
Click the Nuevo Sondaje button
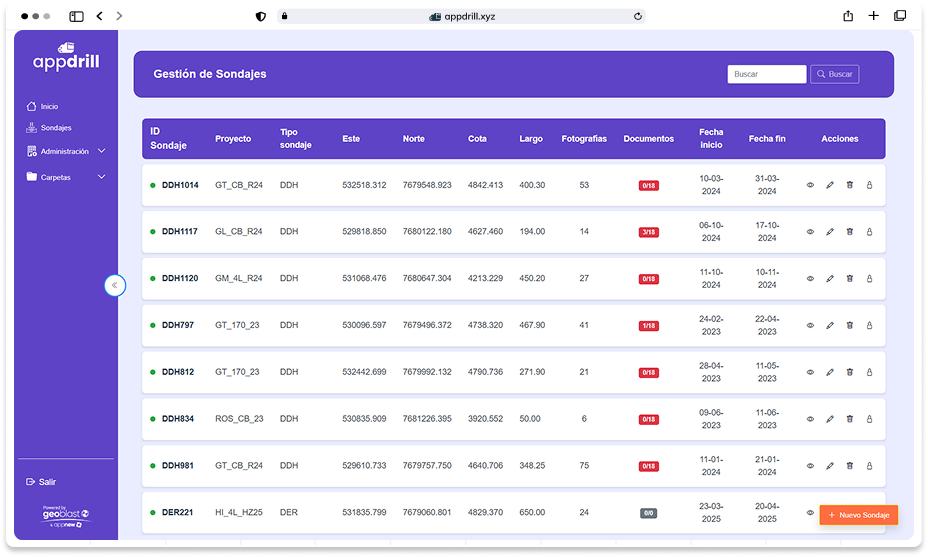(x=858, y=515)
